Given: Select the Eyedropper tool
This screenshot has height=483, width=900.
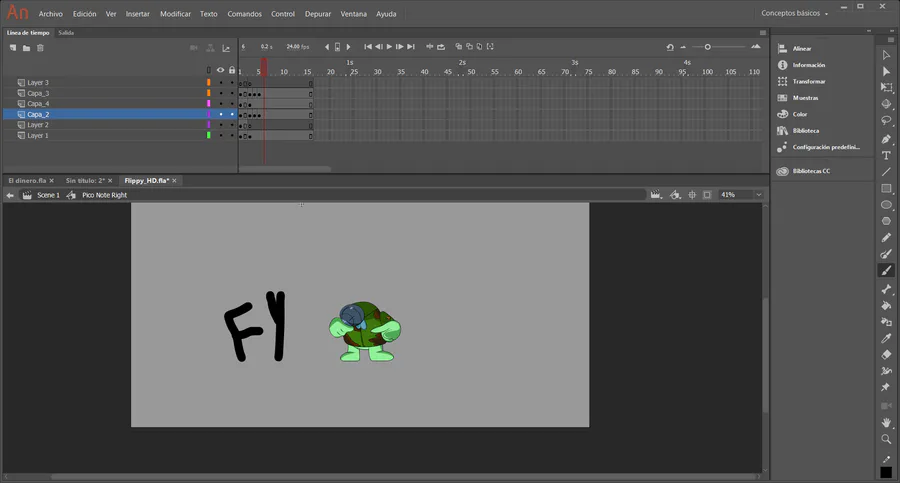Looking at the screenshot, I should click(x=886, y=338).
